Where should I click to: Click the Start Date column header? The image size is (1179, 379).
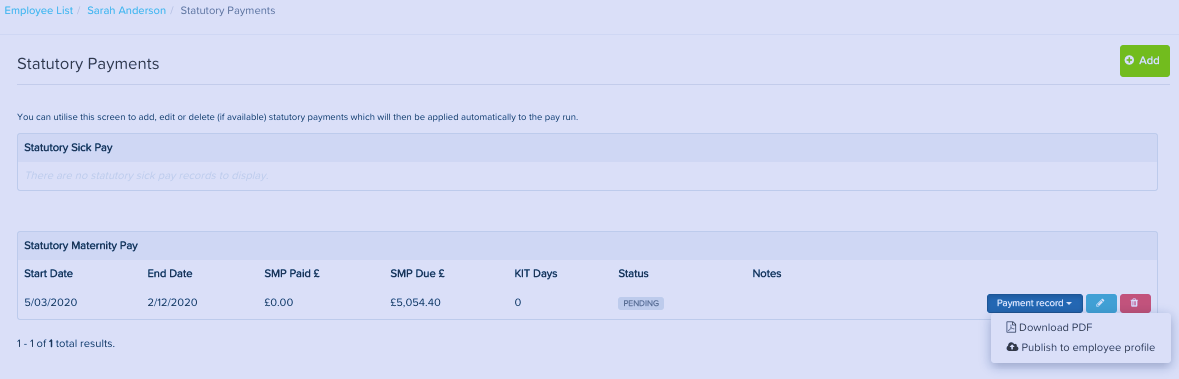point(48,274)
